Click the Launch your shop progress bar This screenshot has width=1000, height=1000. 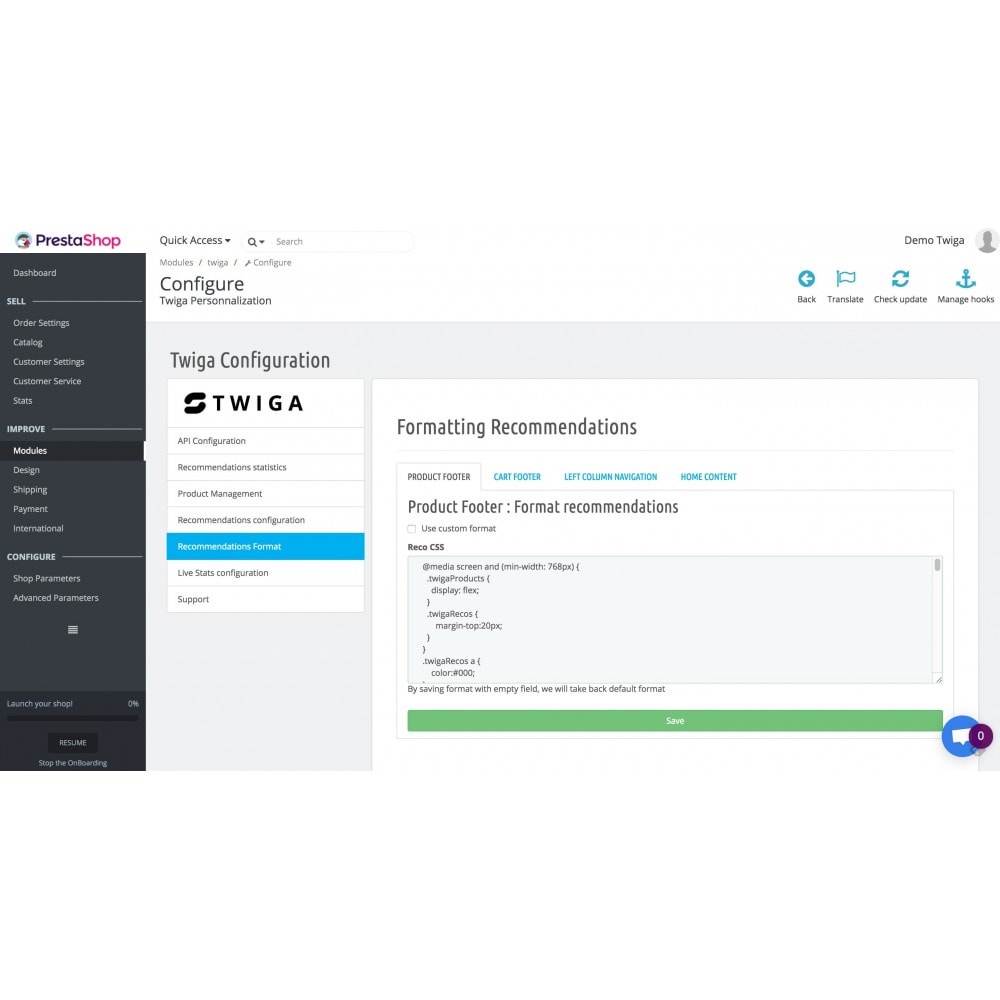pyautogui.click(x=73, y=718)
